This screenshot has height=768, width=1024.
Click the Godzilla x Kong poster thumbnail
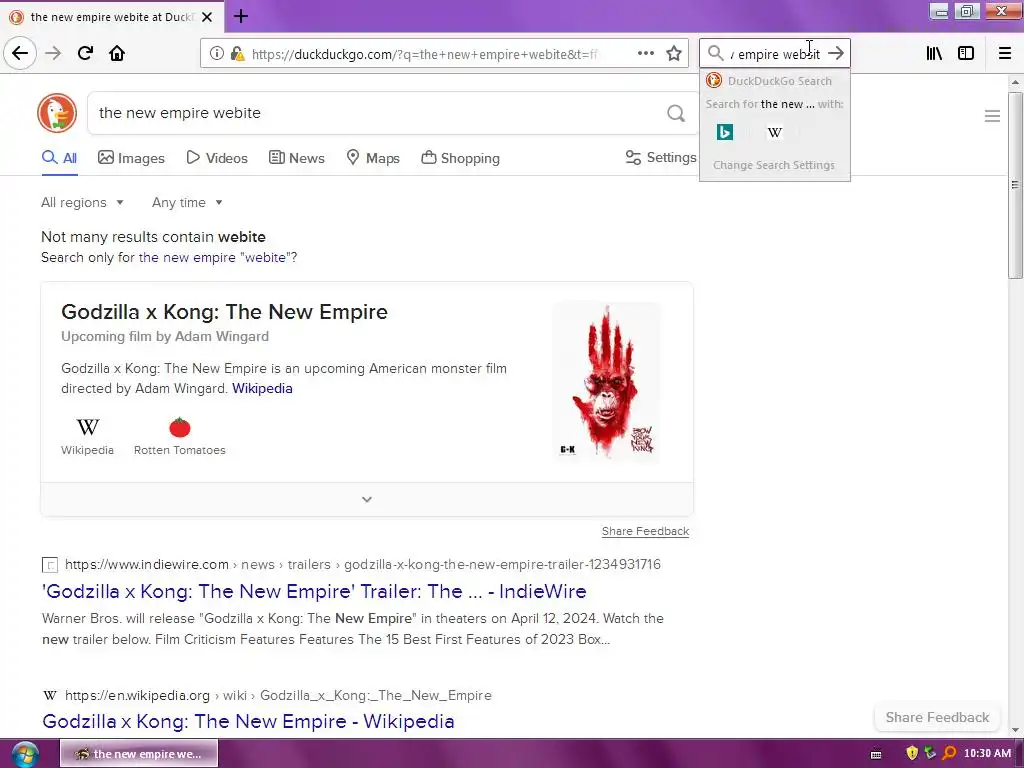pos(607,382)
